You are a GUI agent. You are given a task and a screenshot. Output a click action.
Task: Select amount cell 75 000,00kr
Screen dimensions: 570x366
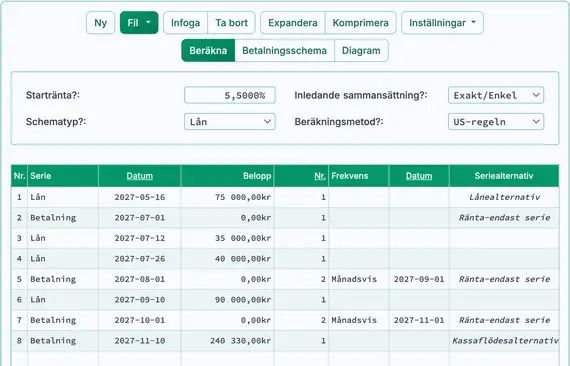pyautogui.click(x=227, y=197)
